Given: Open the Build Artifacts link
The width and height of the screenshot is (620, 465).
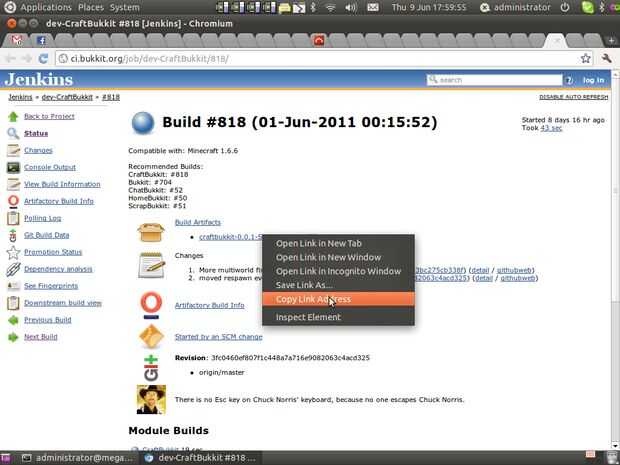Looking at the screenshot, I should tap(198, 222).
